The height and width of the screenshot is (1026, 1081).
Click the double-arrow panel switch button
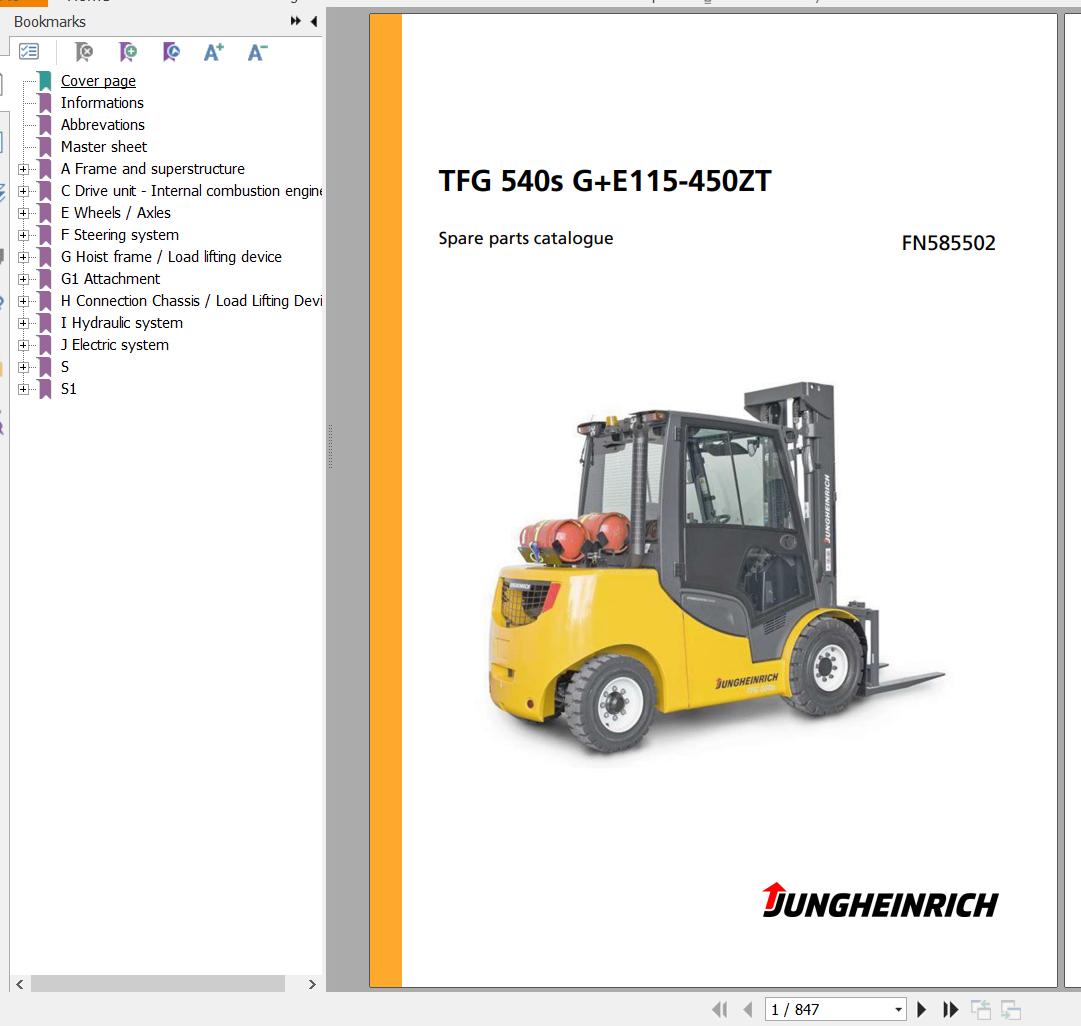click(x=296, y=21)
